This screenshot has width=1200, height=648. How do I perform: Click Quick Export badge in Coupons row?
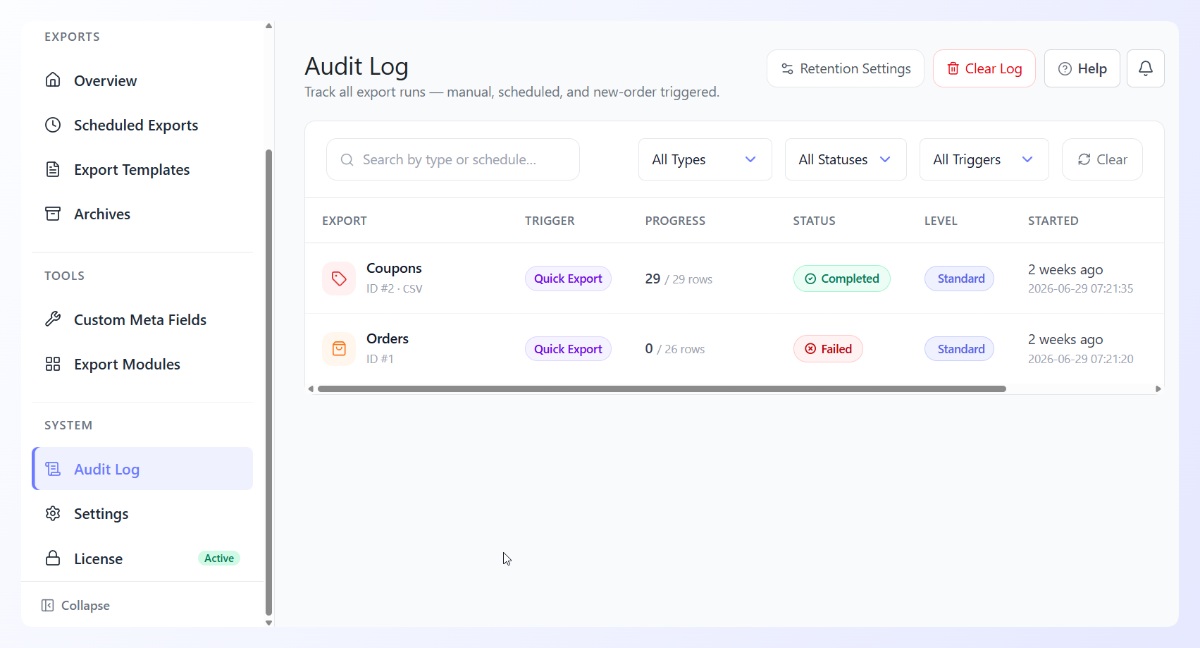[568, 279]
